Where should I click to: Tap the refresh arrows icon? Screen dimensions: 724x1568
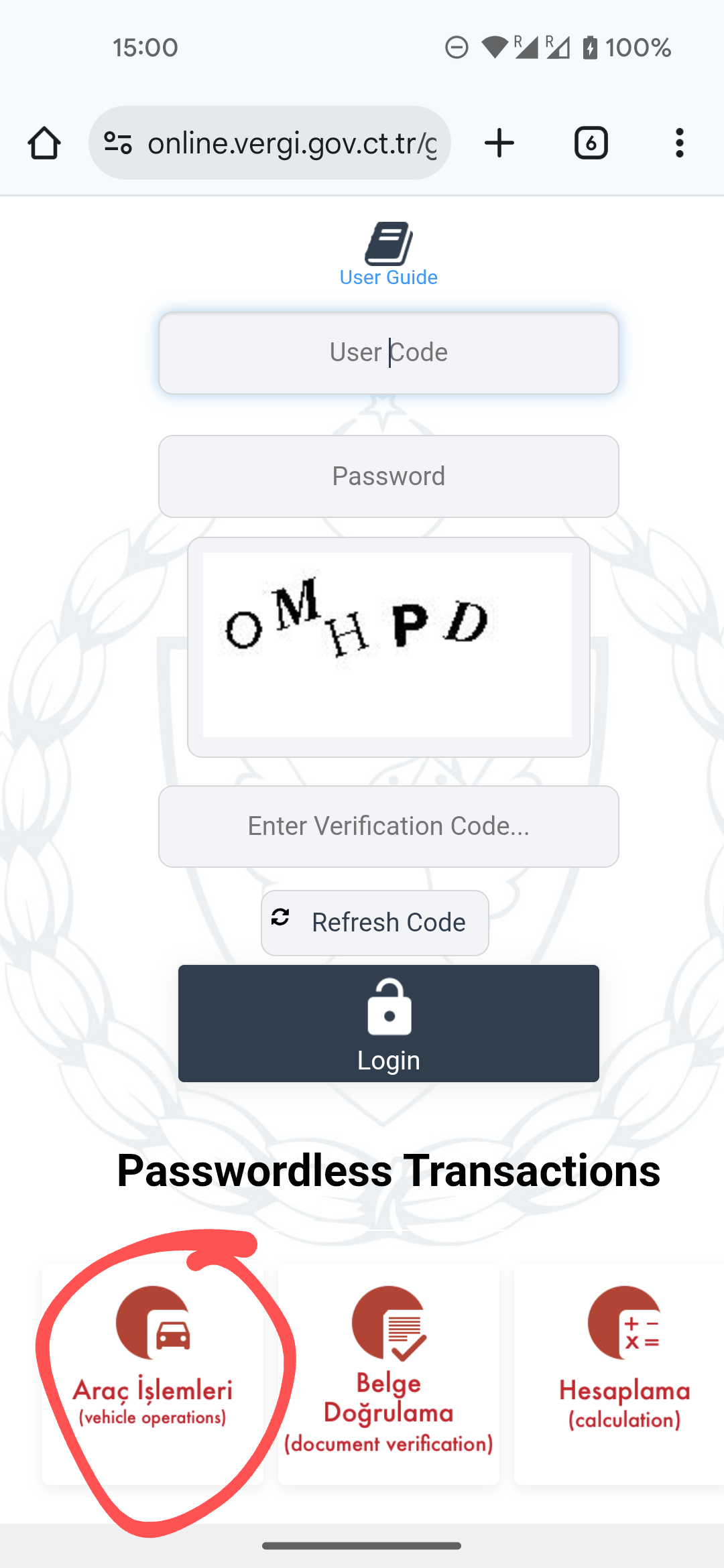pyautogui.click(x=280, y=917)
